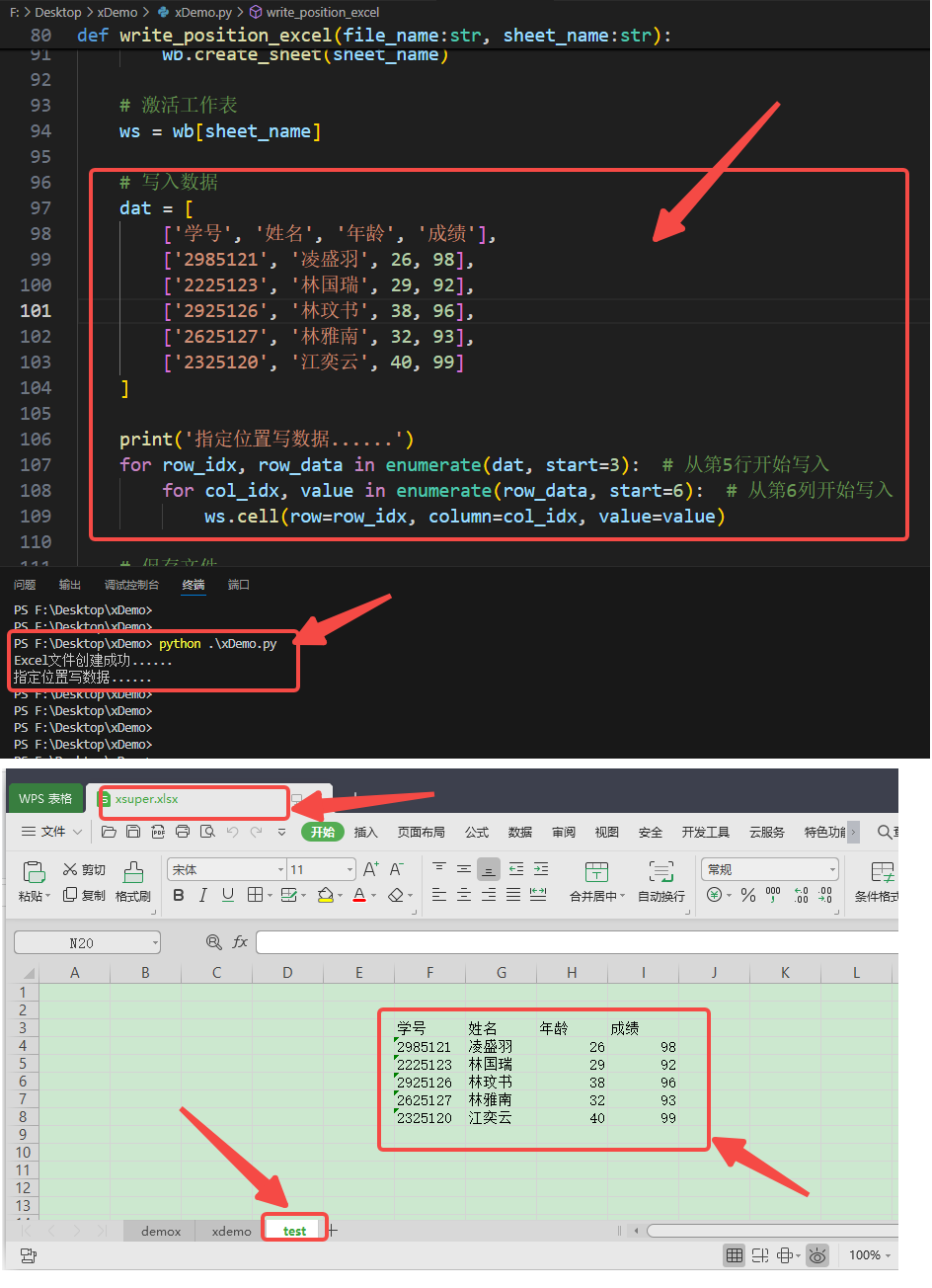Click the Auto Wrap (自动换行) button
Viewport: 932px width, 1288px height.
(661, 881)
